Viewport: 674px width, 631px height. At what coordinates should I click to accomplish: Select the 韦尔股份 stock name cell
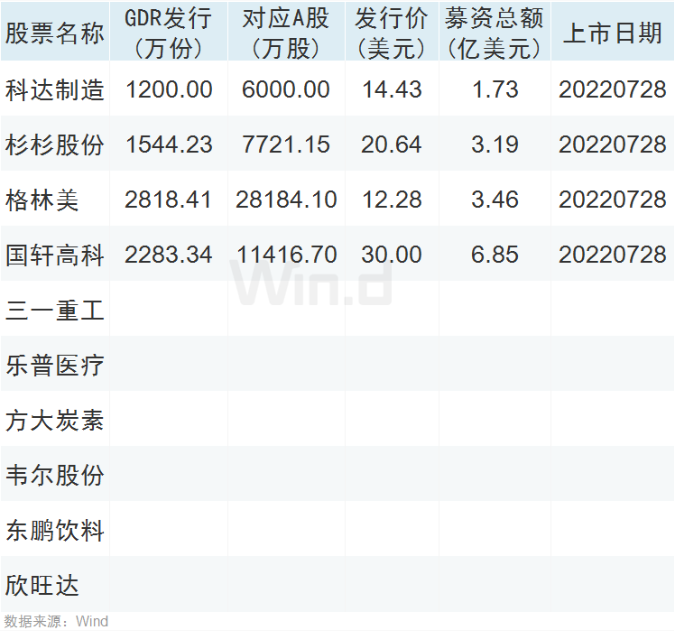55,475
